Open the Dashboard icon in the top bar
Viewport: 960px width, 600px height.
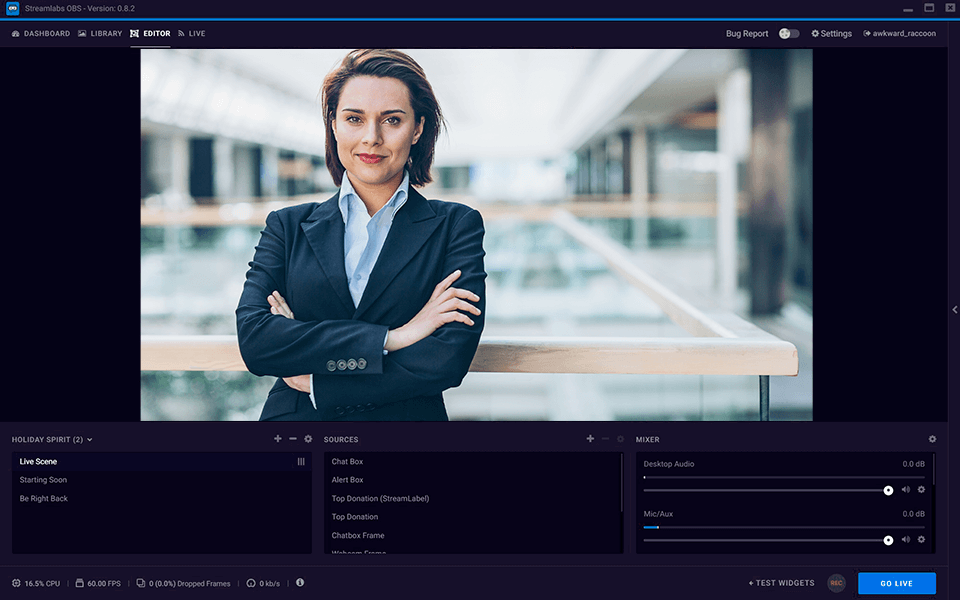(14, 33)
